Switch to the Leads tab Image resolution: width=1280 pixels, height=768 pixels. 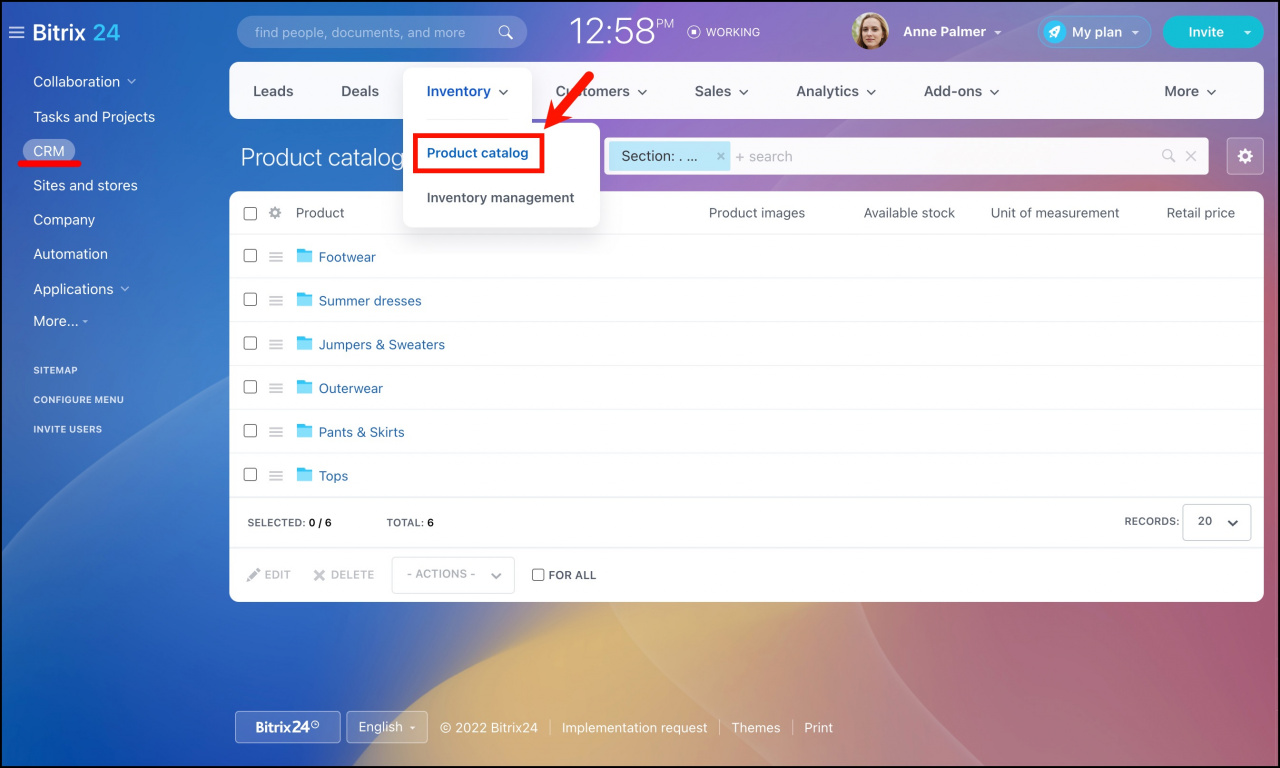[x=273, y=91]
